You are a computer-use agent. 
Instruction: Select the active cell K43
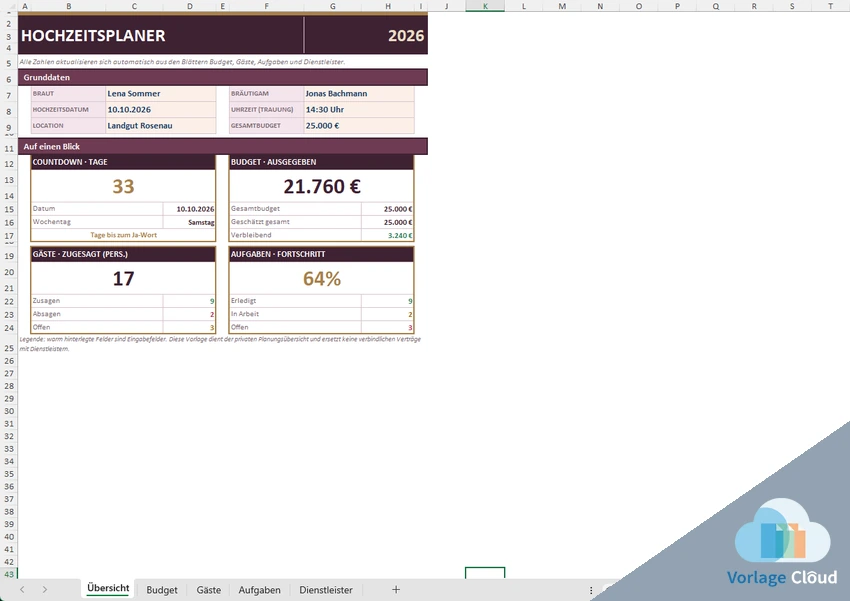click(x=485, y=573)
